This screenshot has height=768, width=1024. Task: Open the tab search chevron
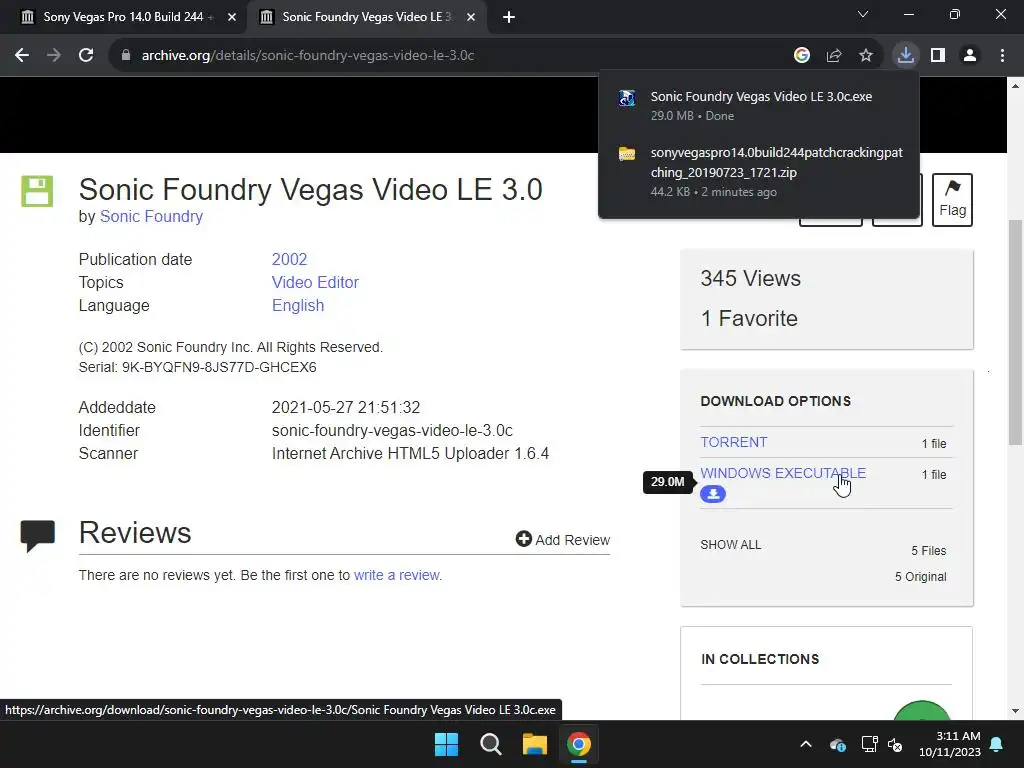[x=863, y=14]
